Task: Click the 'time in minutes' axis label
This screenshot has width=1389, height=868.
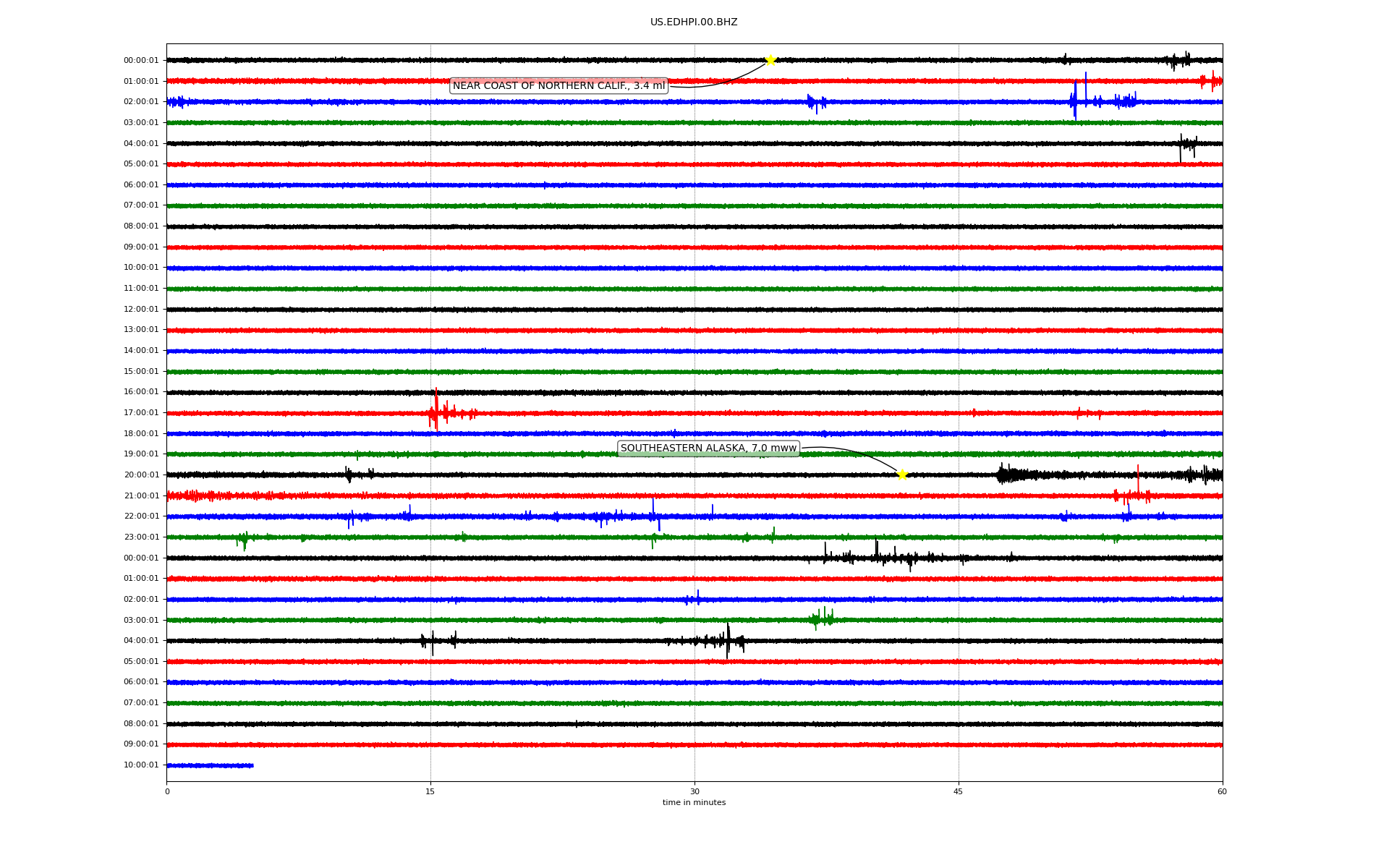Action: 694,803
